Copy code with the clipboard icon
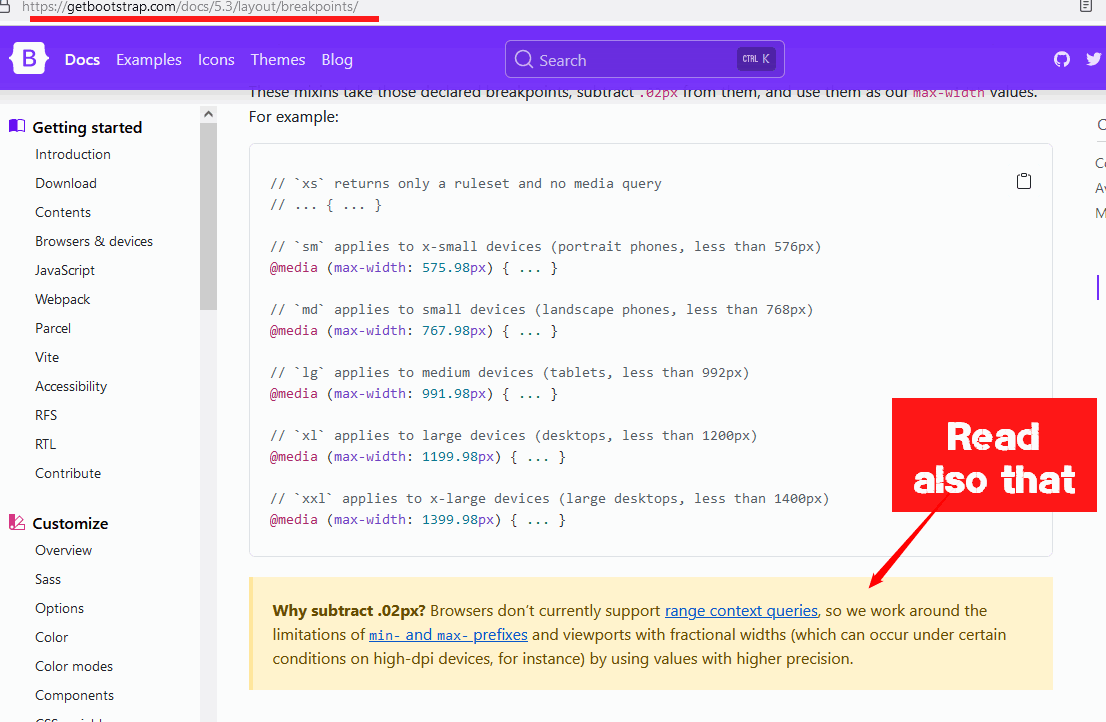Viewport: 1106px width, 722px height. coord(1023,181)
